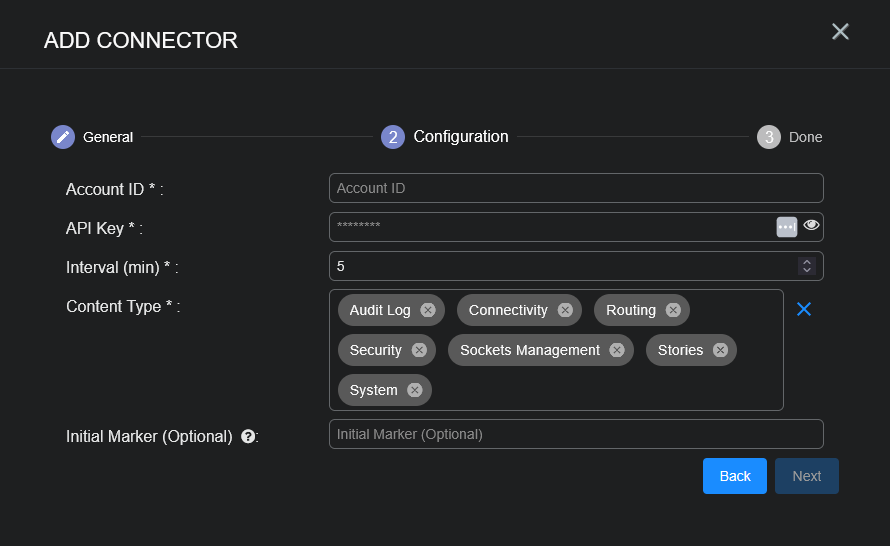This screenshot has width=890, height=546.
Task: Remove the Security tag
Action: tap(419, 350)
